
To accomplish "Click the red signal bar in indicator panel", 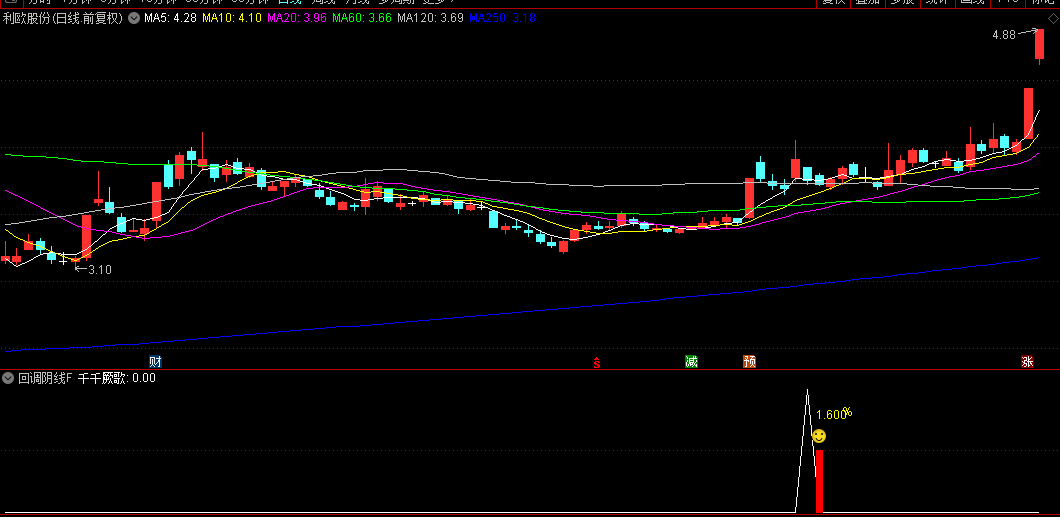I will pos(819,481).
